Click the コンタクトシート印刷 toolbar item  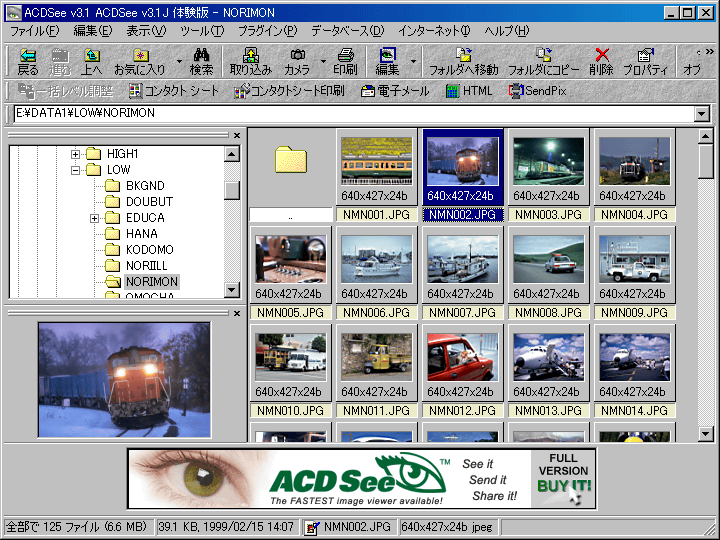[x=289, y=91]
